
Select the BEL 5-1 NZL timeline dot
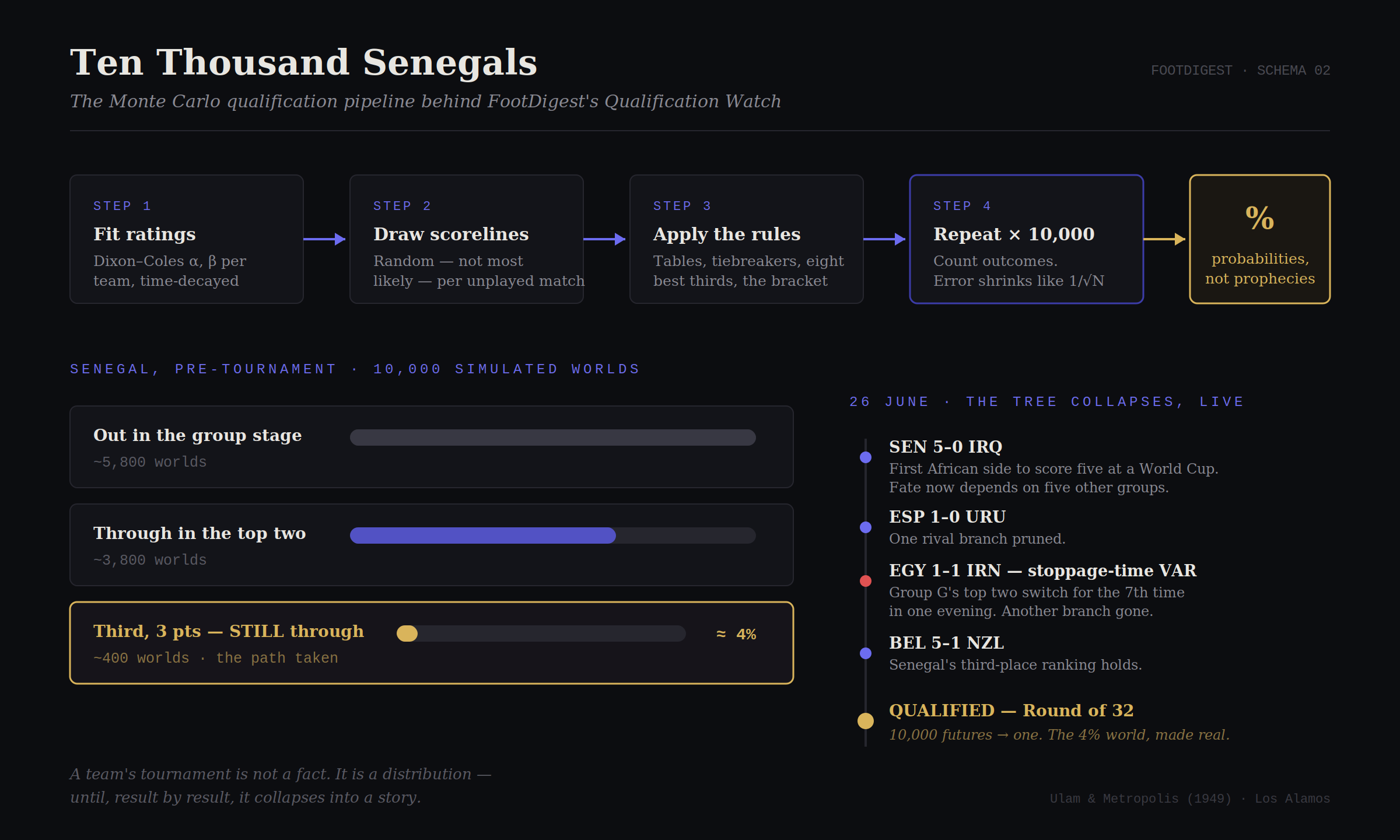coord(866,653)
